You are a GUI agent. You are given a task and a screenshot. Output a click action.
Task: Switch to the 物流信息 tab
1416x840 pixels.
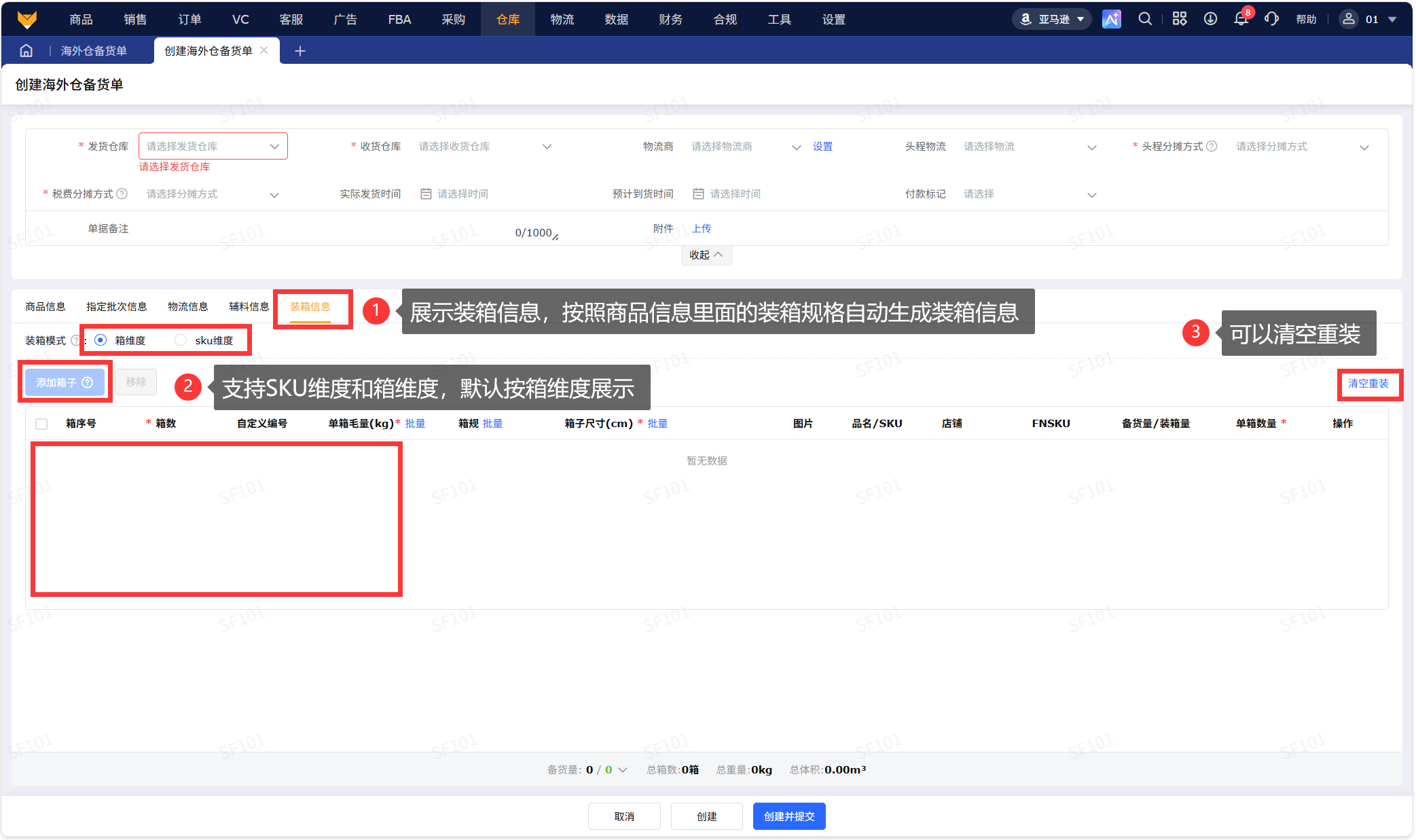188,306
